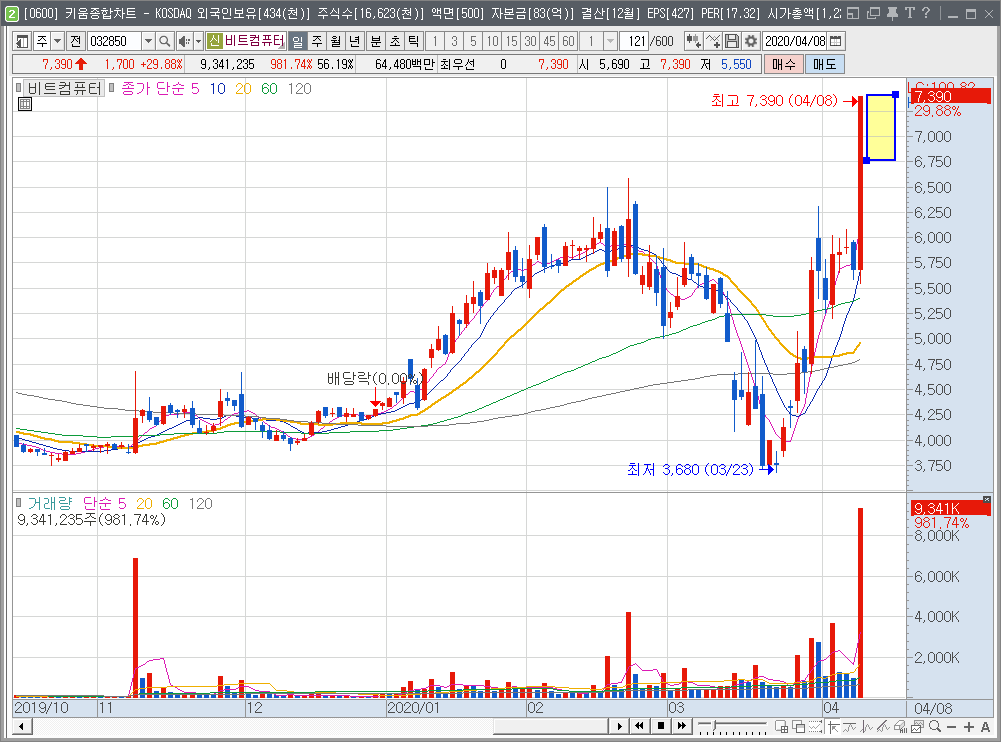Image resolution: width=1001 pixels, height=742 pixels.
Task: Click the save chart floppy icon
Action: click(732, 42)
